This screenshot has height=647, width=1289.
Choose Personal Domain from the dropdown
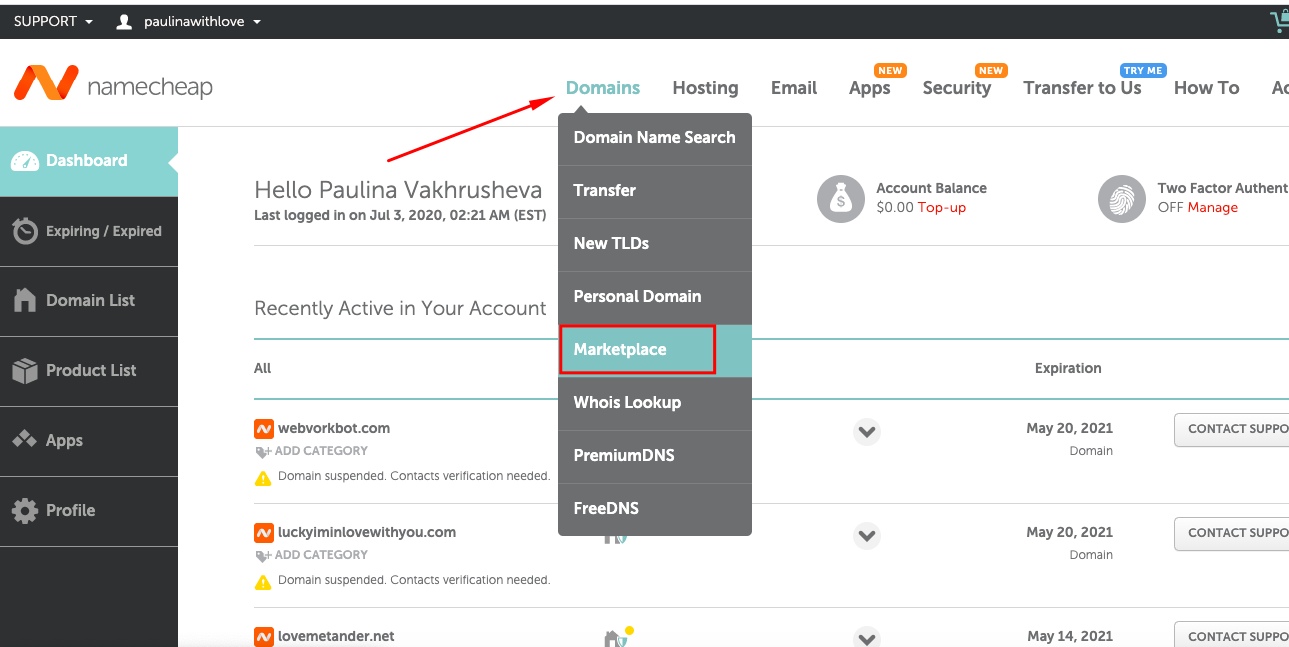coord(655,297)
